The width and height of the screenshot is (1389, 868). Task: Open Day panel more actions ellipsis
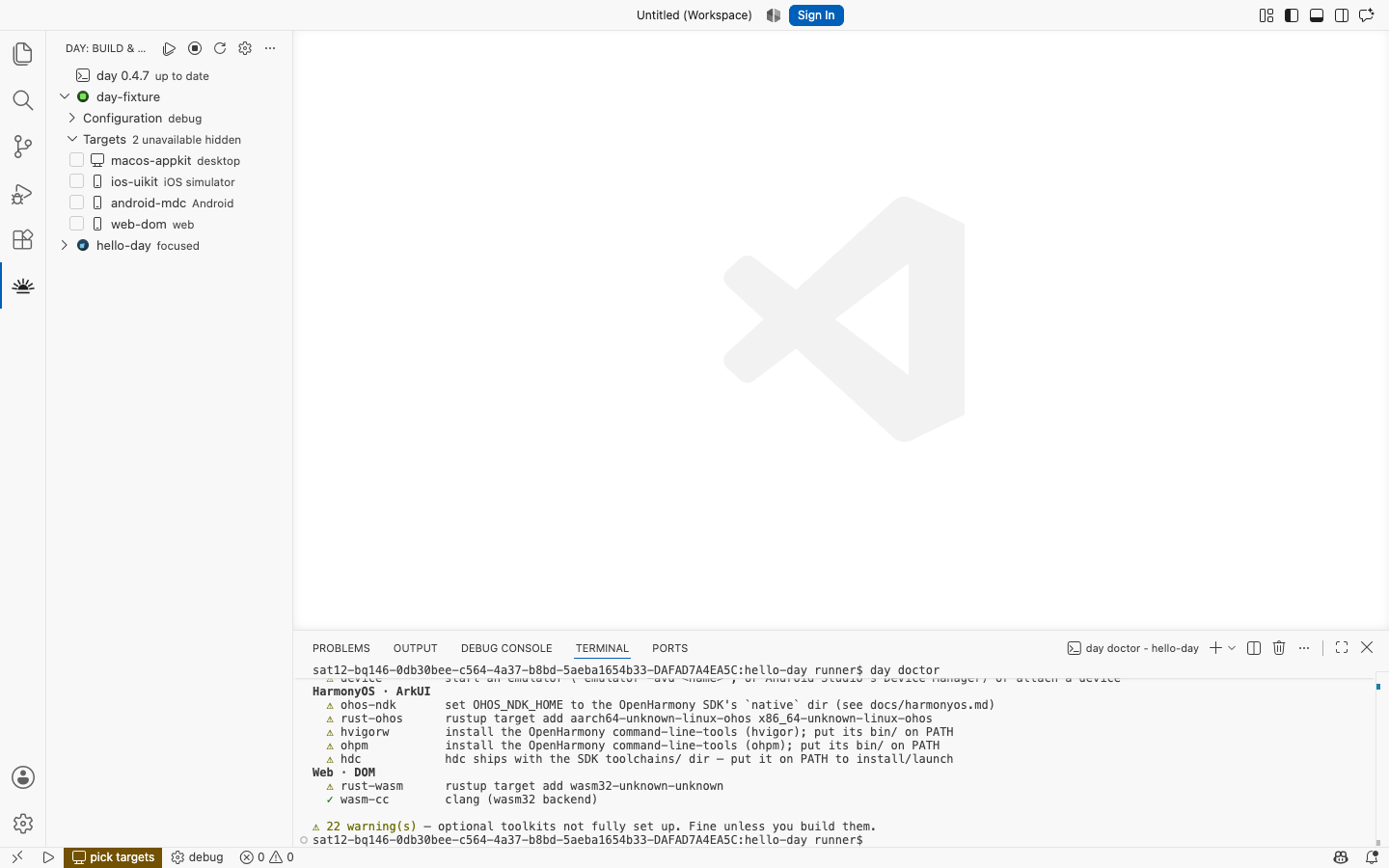tap(270, 48)
